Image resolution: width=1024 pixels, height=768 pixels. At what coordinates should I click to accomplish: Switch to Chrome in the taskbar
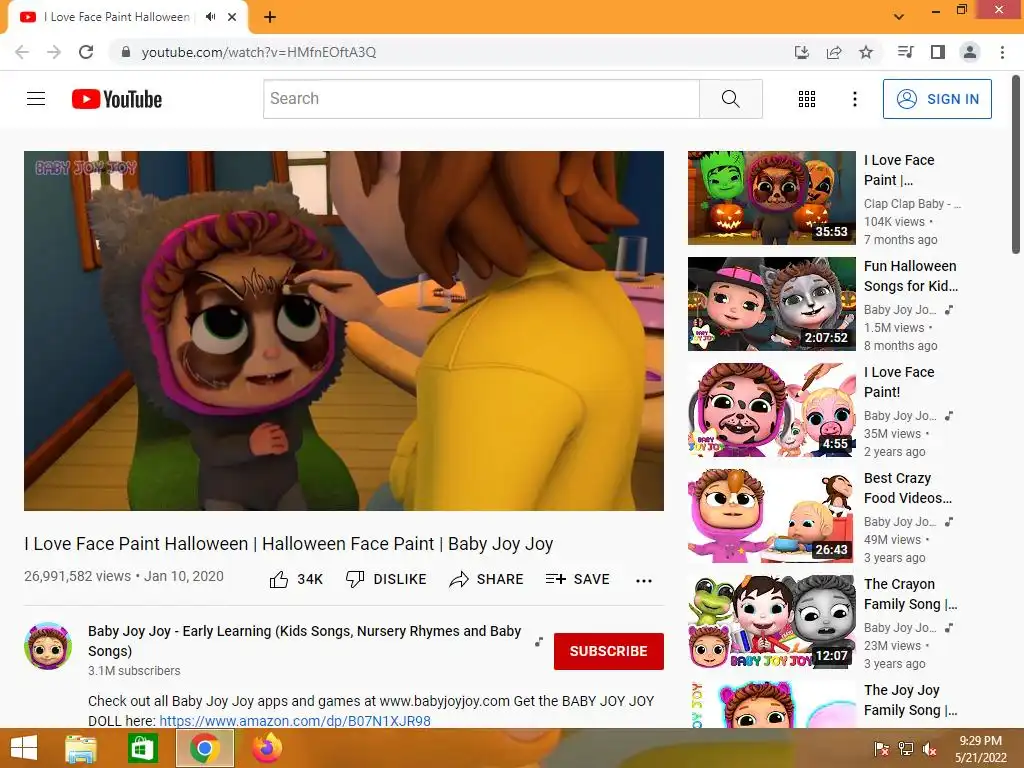point(204,748)
